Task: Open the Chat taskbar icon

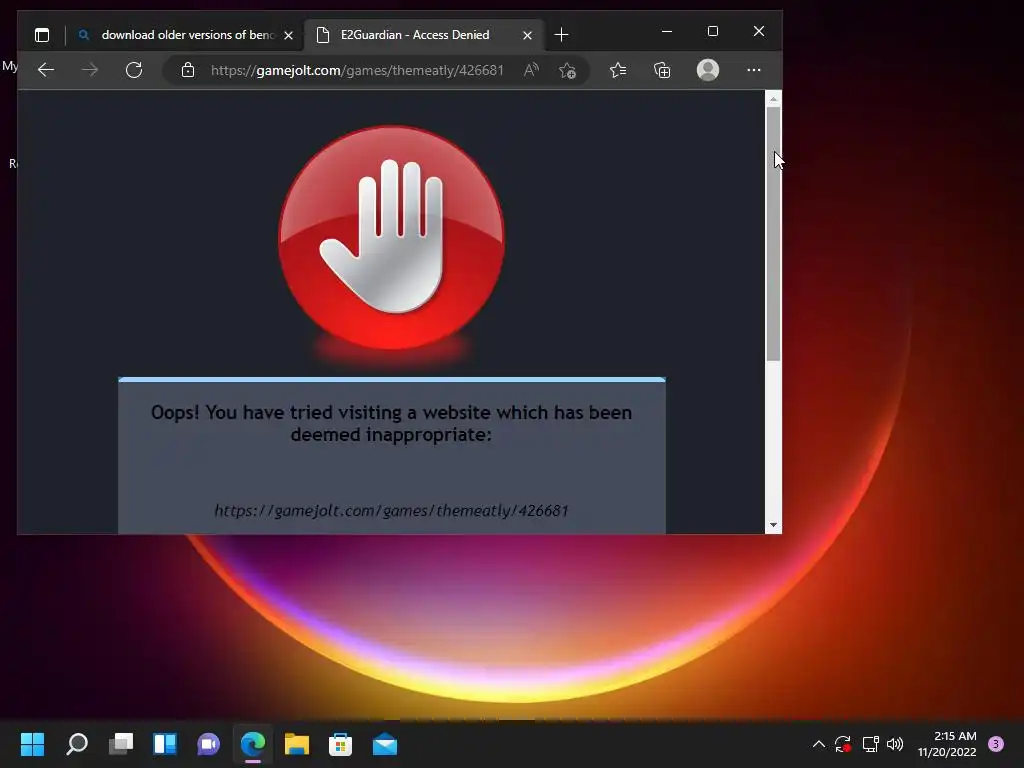Action: pos(208,744)
